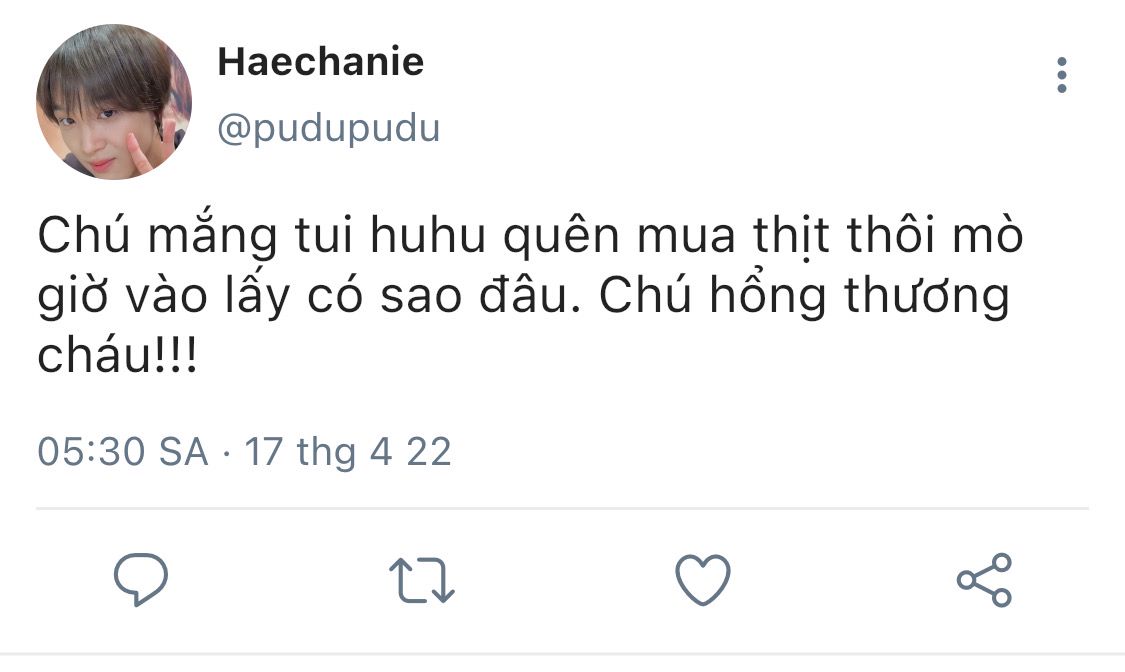Open share sheet from the connected-nodes icon
Screen dimensions: 1125x672
pos(984,580)
